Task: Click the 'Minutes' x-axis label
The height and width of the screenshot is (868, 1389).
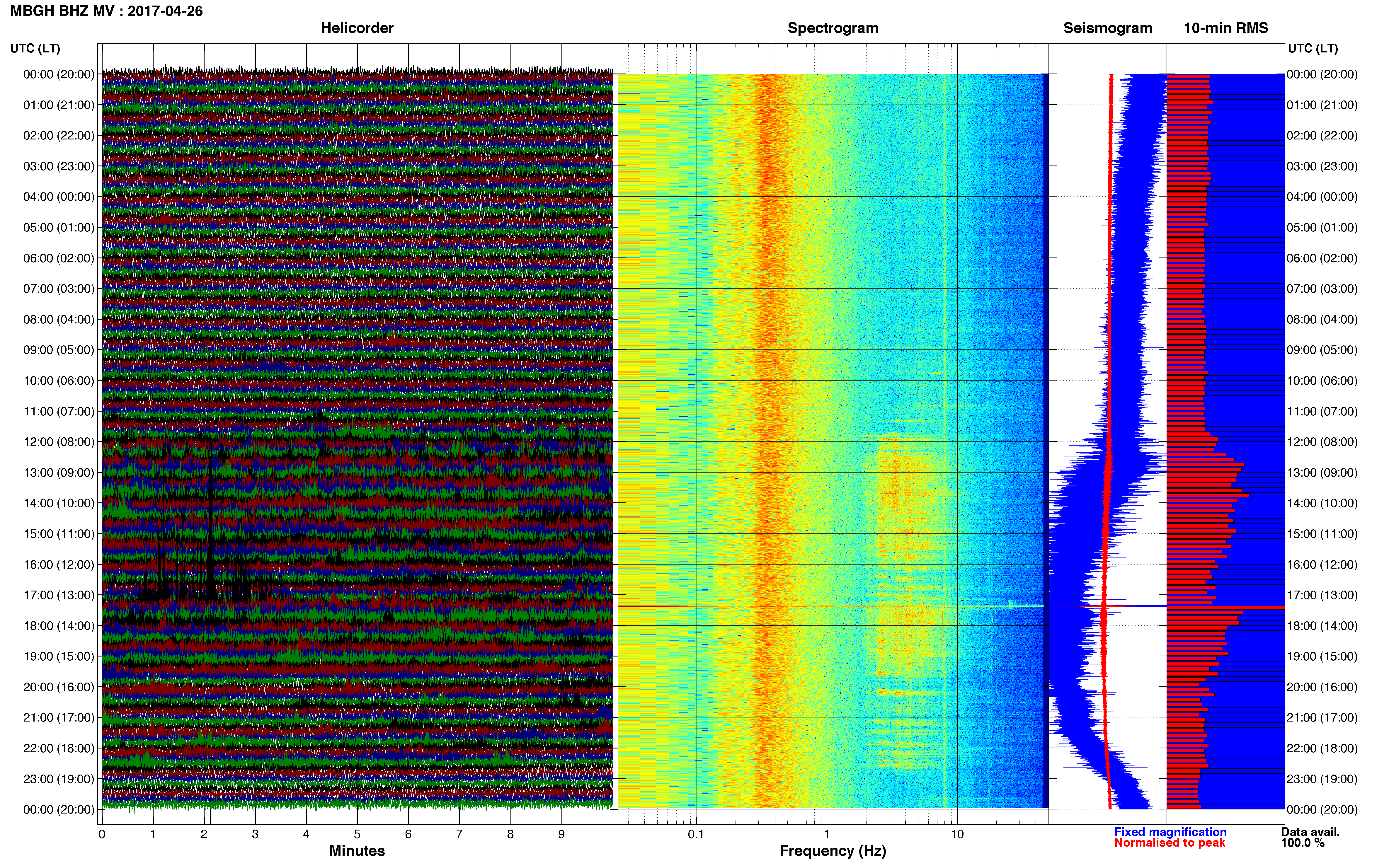Action: click(357, 851)
